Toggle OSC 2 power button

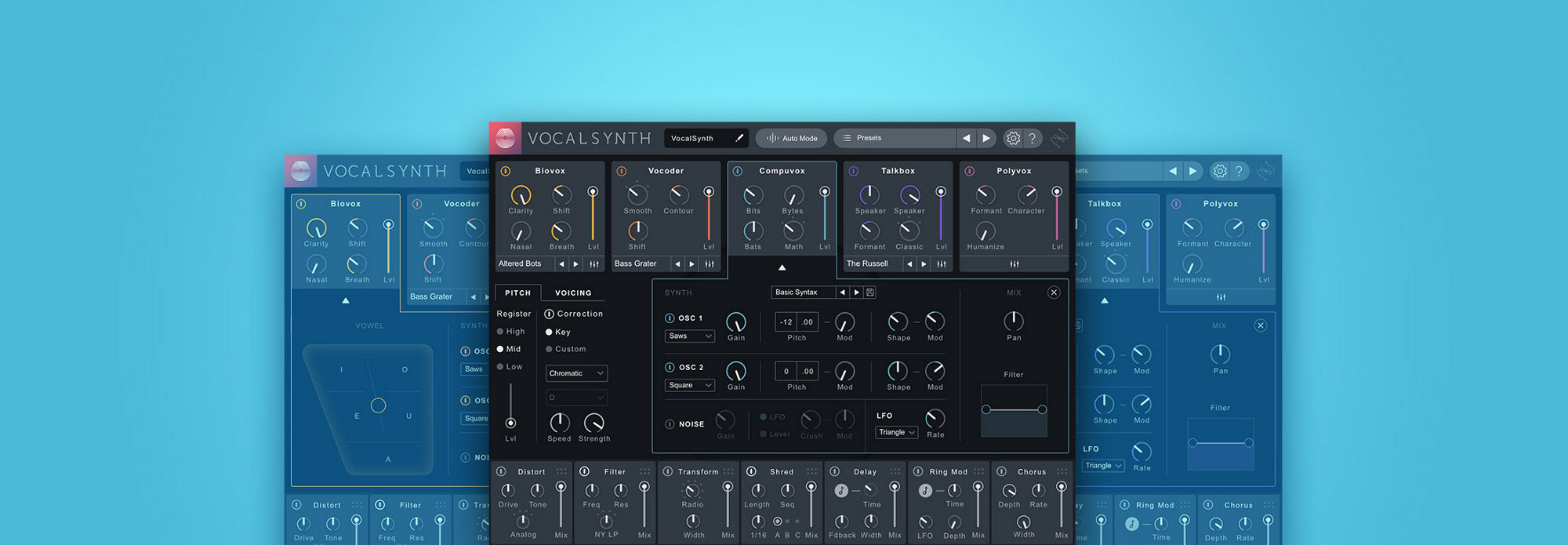point(670,367)
